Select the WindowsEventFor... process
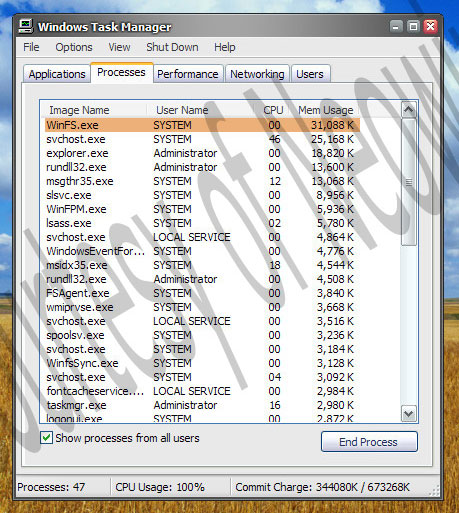 tap(202, 251)
